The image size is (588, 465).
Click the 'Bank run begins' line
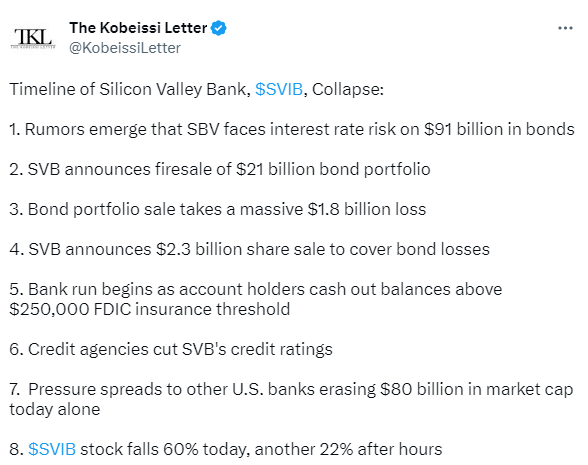click(x=256, y=289)
